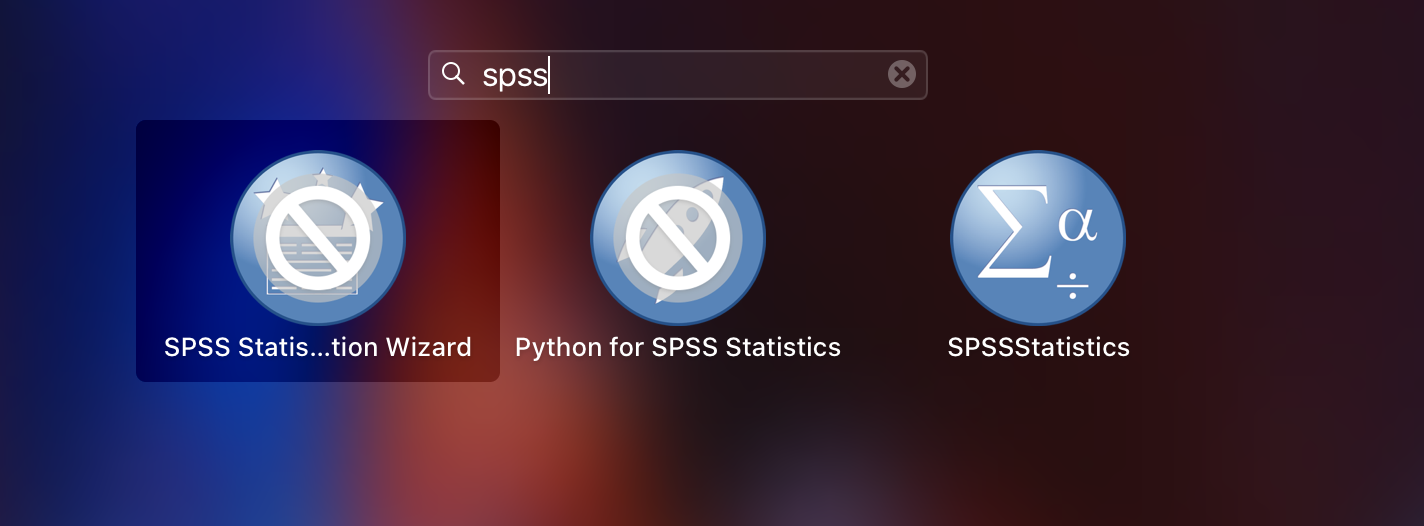Viewport: 1424px width, 526px height.
Task: Open the SPSS Statistics Wizard app icon
Action: tap(318, 238)
